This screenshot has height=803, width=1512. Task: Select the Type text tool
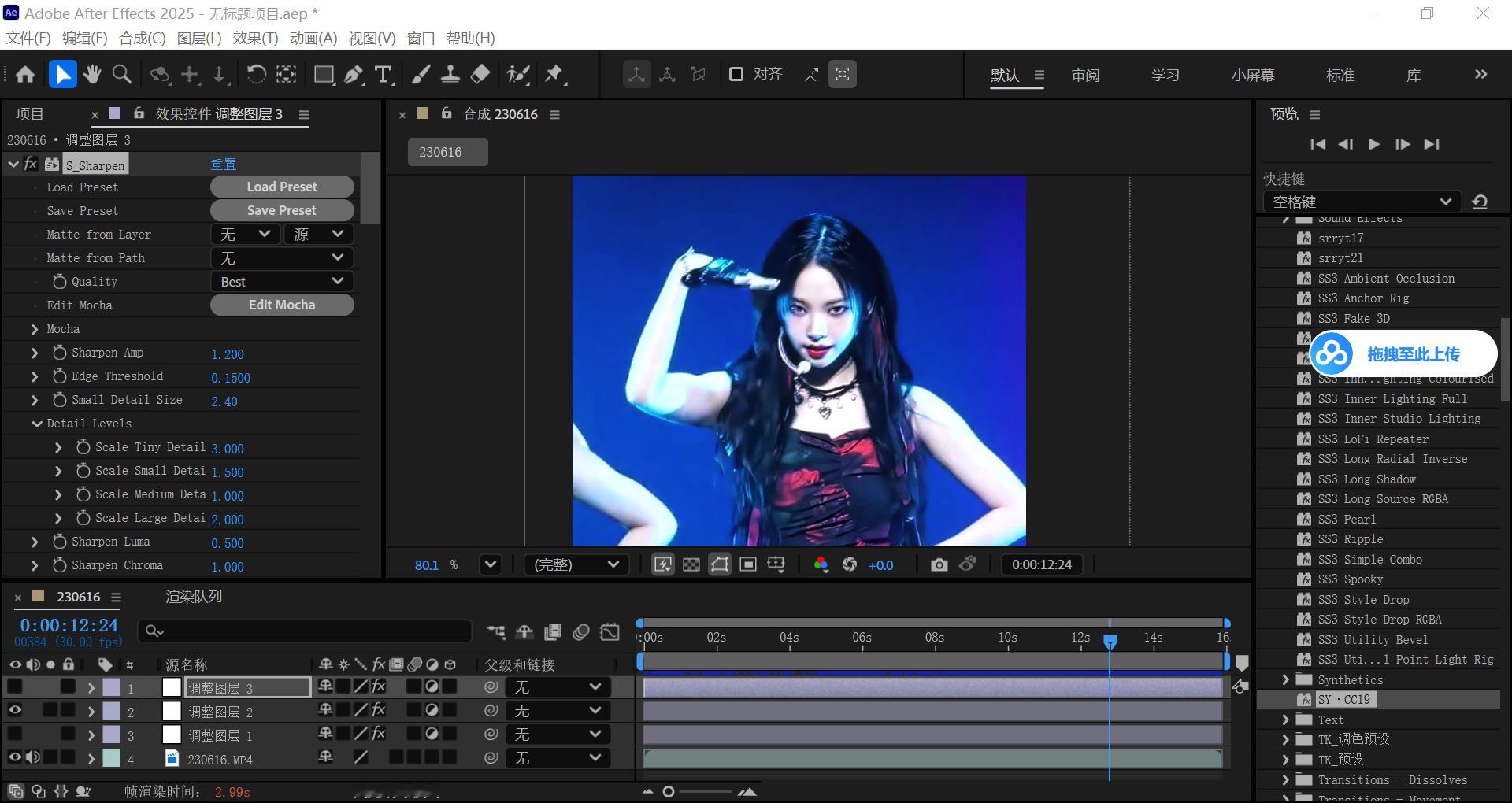point(384,75)
